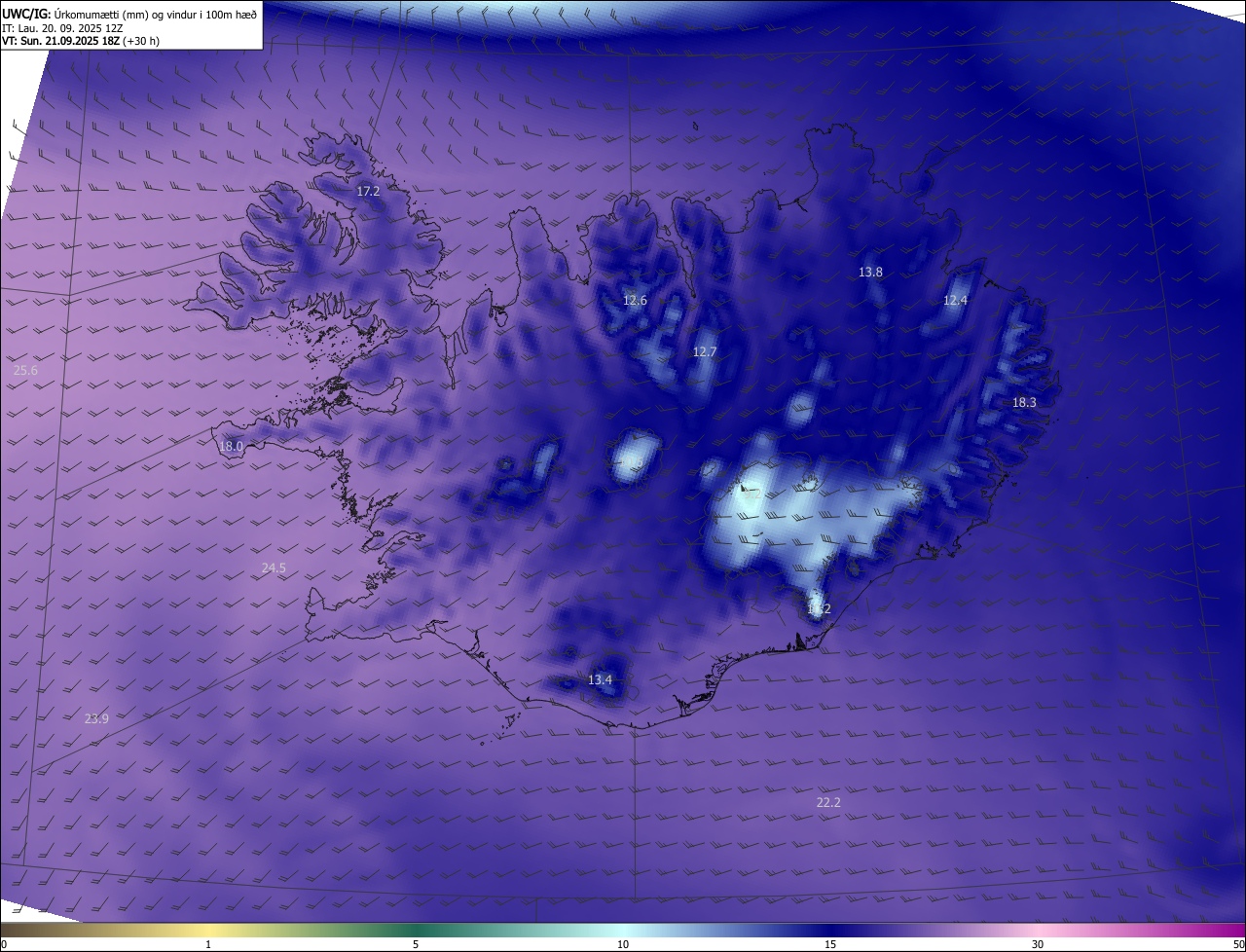Click the '1' tick on the colour scale
This screenshot has height=952, width=1246.
(x=208, y=944)
